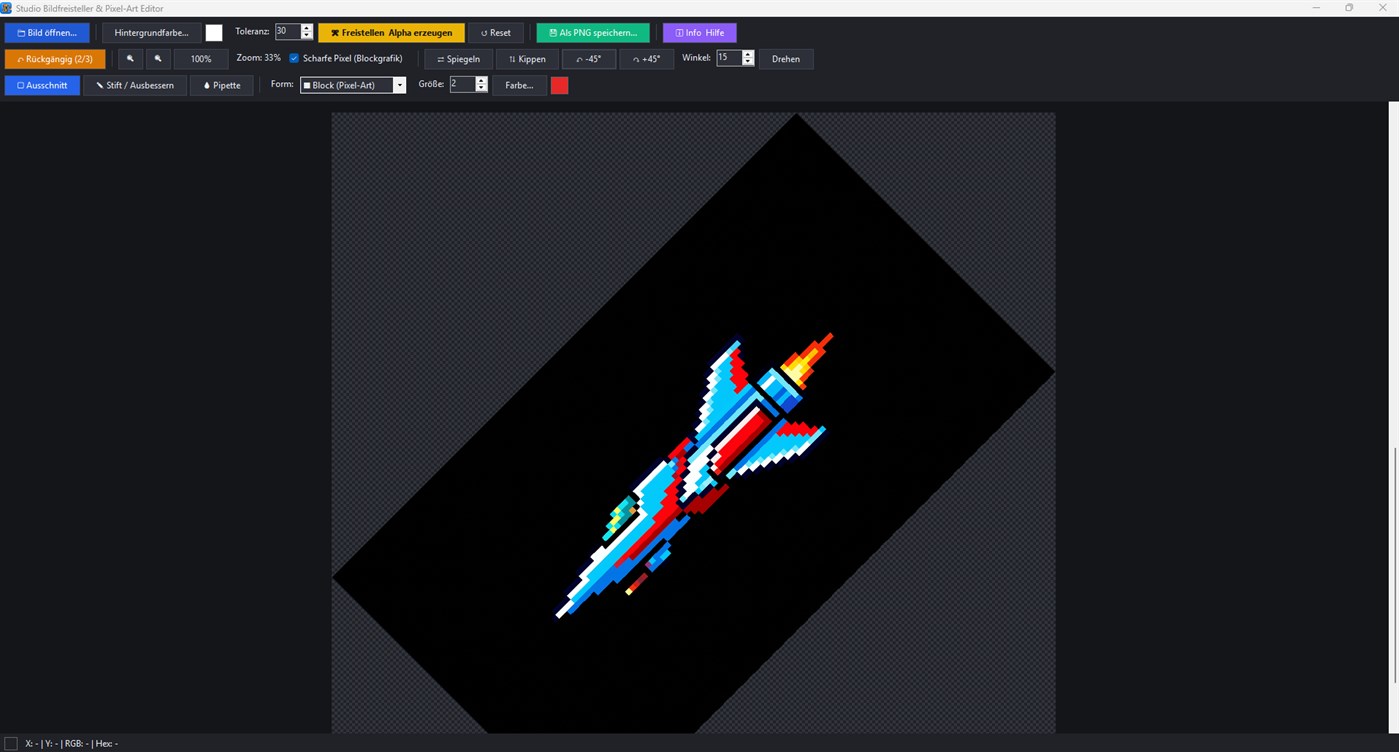
Task: Click the 'Zoom: 33%' label
Action: [x=258, y=58]
